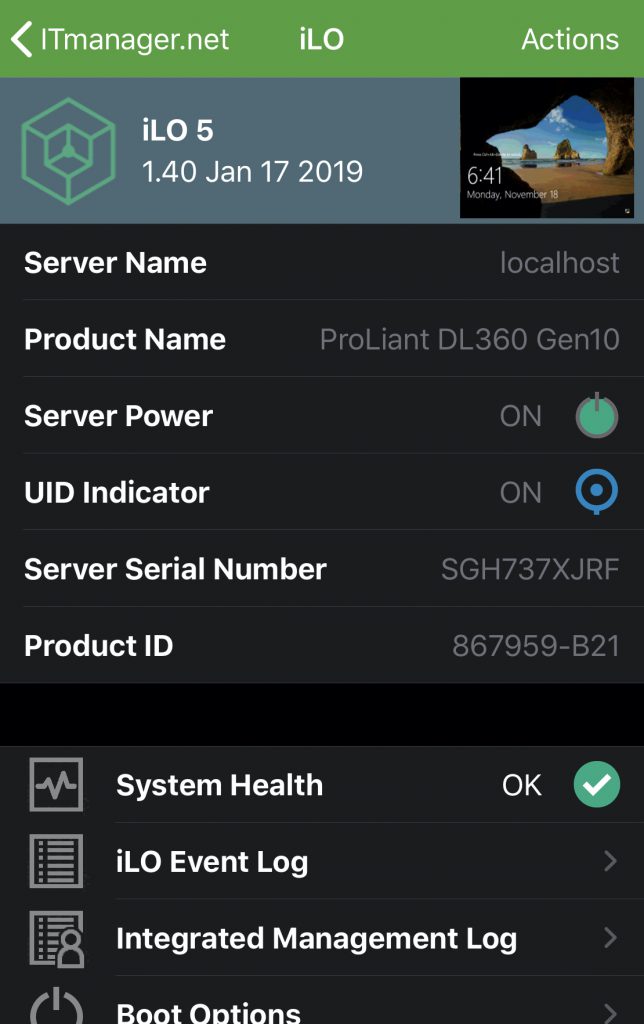Tap the Product ID 867959-B21 value

tap(536, 646)
